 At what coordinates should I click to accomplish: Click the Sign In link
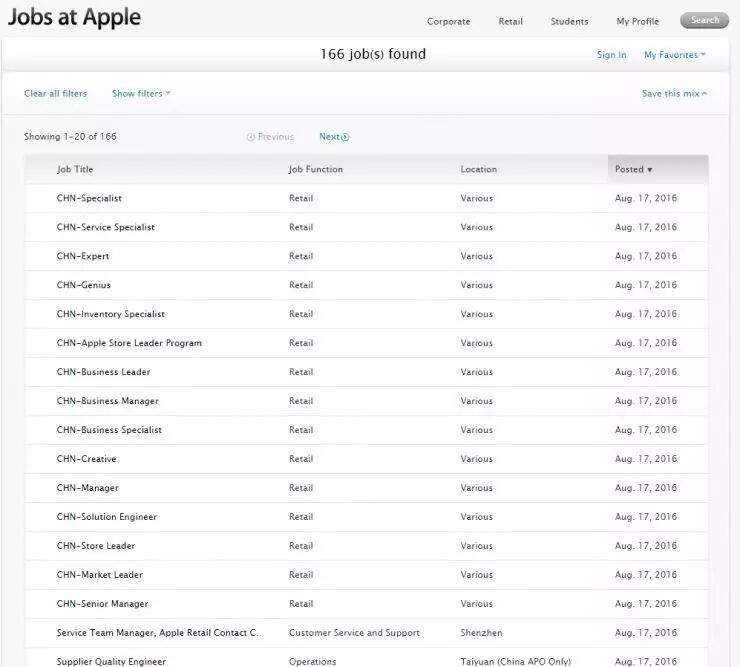pyautogui.click(x=611, y=55)
